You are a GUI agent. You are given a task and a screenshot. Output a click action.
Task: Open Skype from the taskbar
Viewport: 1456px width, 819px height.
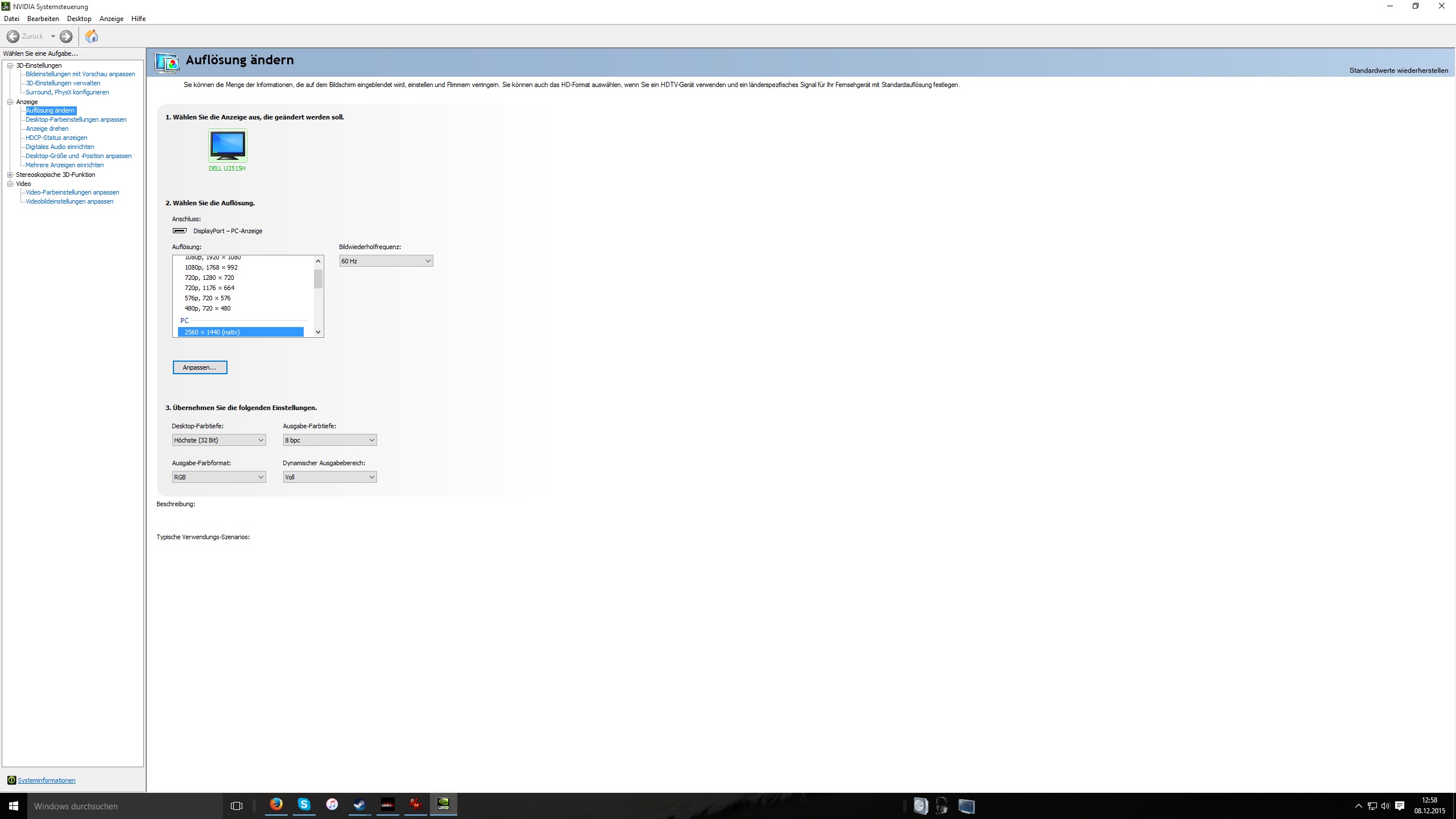pos(304,804)
